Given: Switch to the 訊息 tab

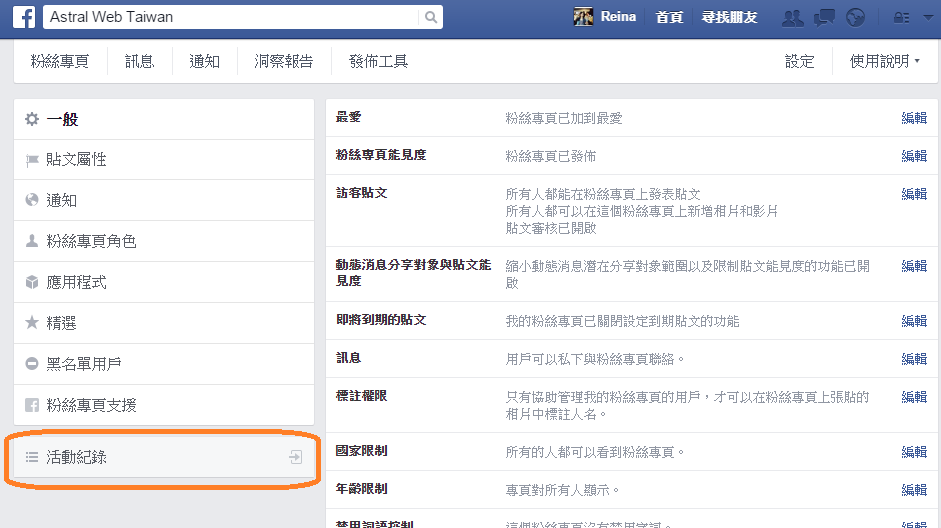Looking at the screenshot, I should (x=139, y=61).
